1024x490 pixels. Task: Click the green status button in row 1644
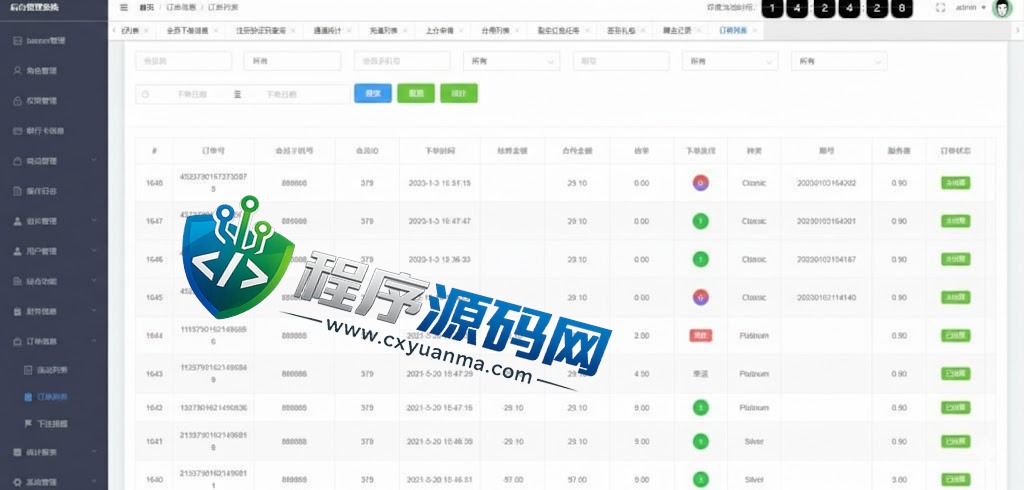click(955, 336)
